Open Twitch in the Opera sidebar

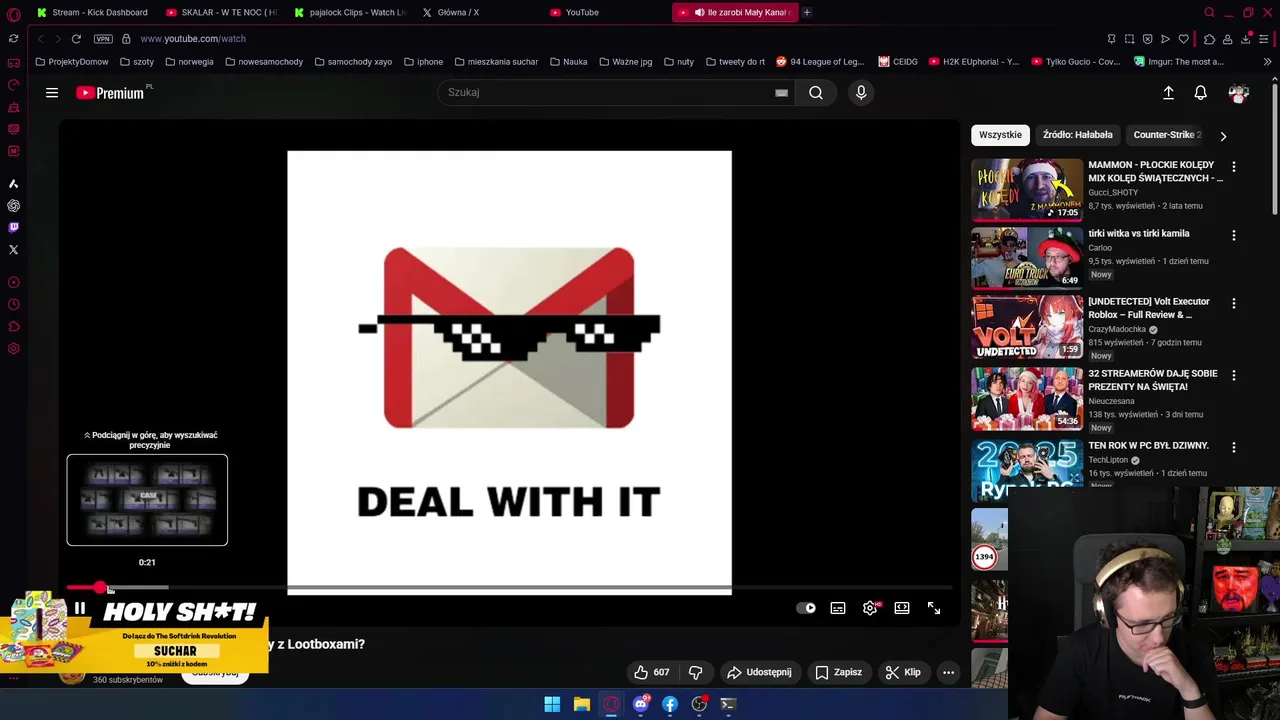pyautogui.click(x=13, y=228)
